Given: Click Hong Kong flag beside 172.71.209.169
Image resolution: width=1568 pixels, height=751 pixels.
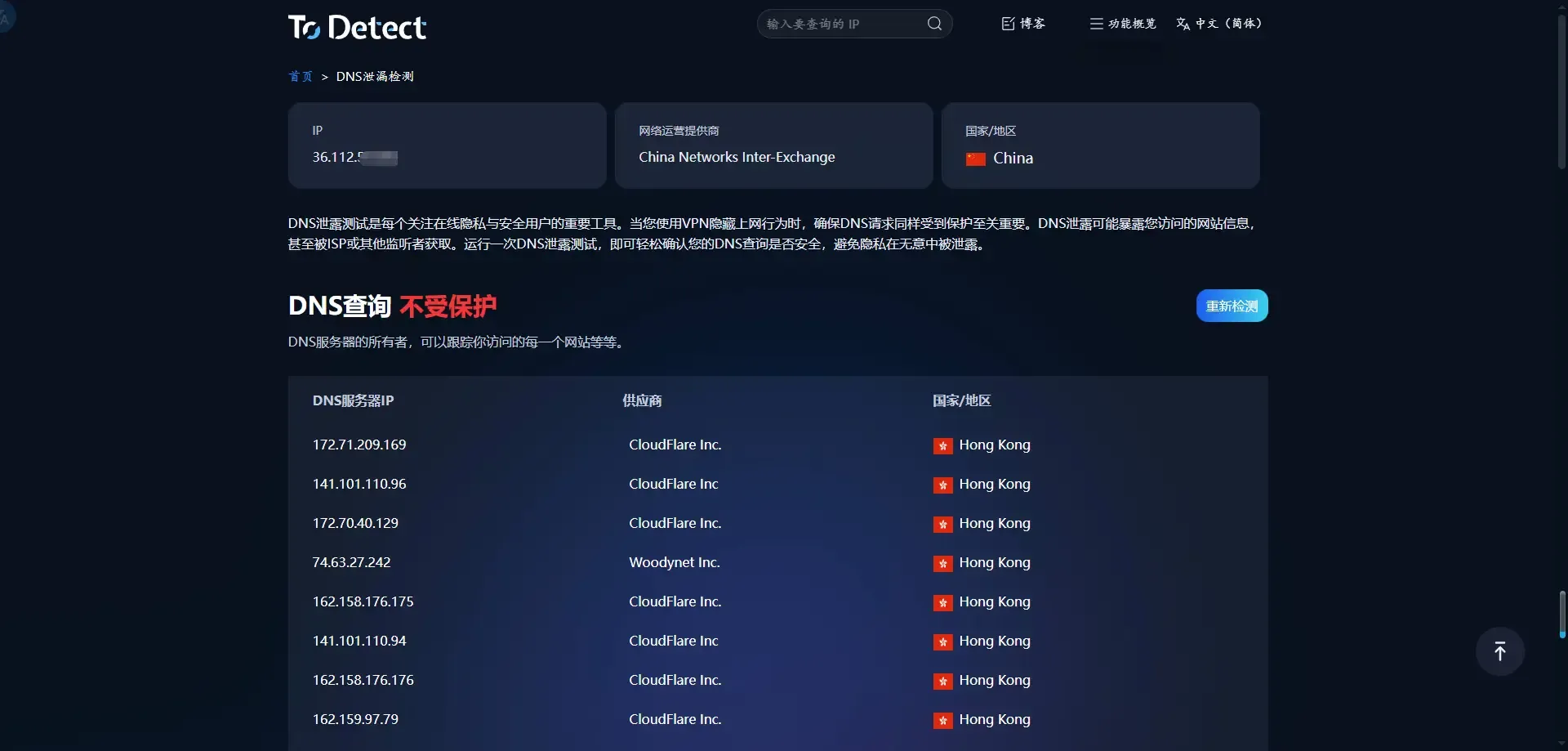Looking at the screenshot, I should [x=942, y=446].
